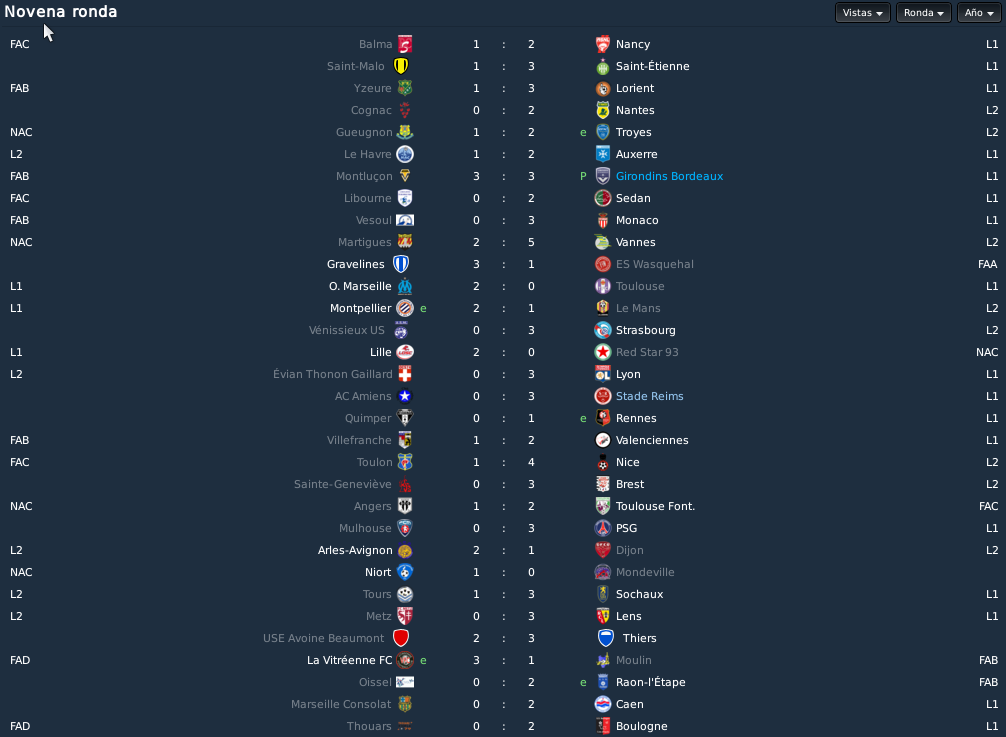Select the Thiers blue shield icon
Screen dimensions: 1006x737
[606, 638]
